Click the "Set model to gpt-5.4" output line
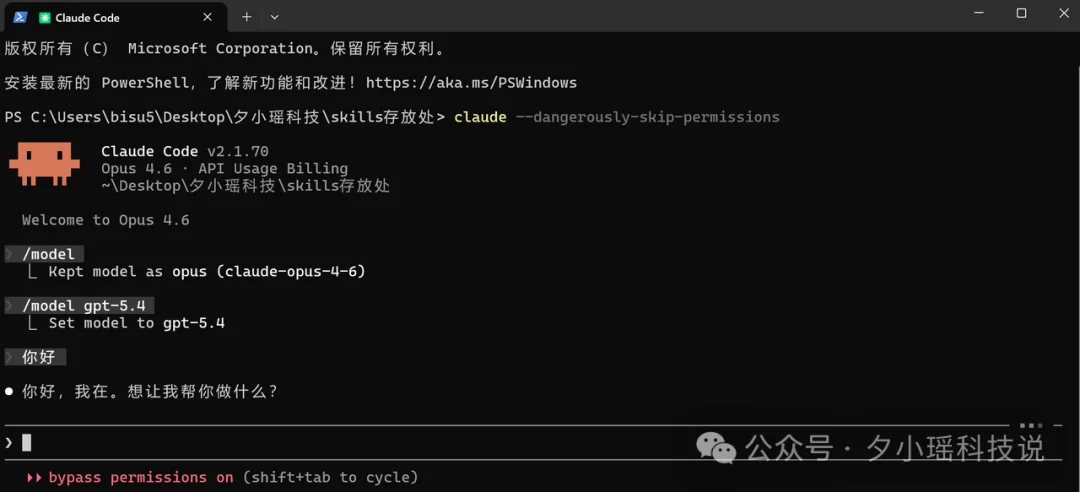 coord(136,323)
